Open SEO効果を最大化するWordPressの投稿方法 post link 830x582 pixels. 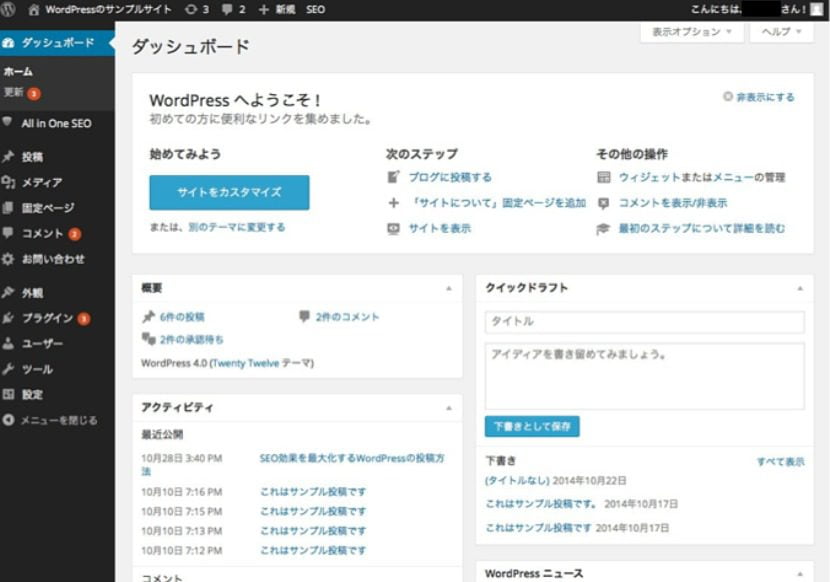click(351, 459)
